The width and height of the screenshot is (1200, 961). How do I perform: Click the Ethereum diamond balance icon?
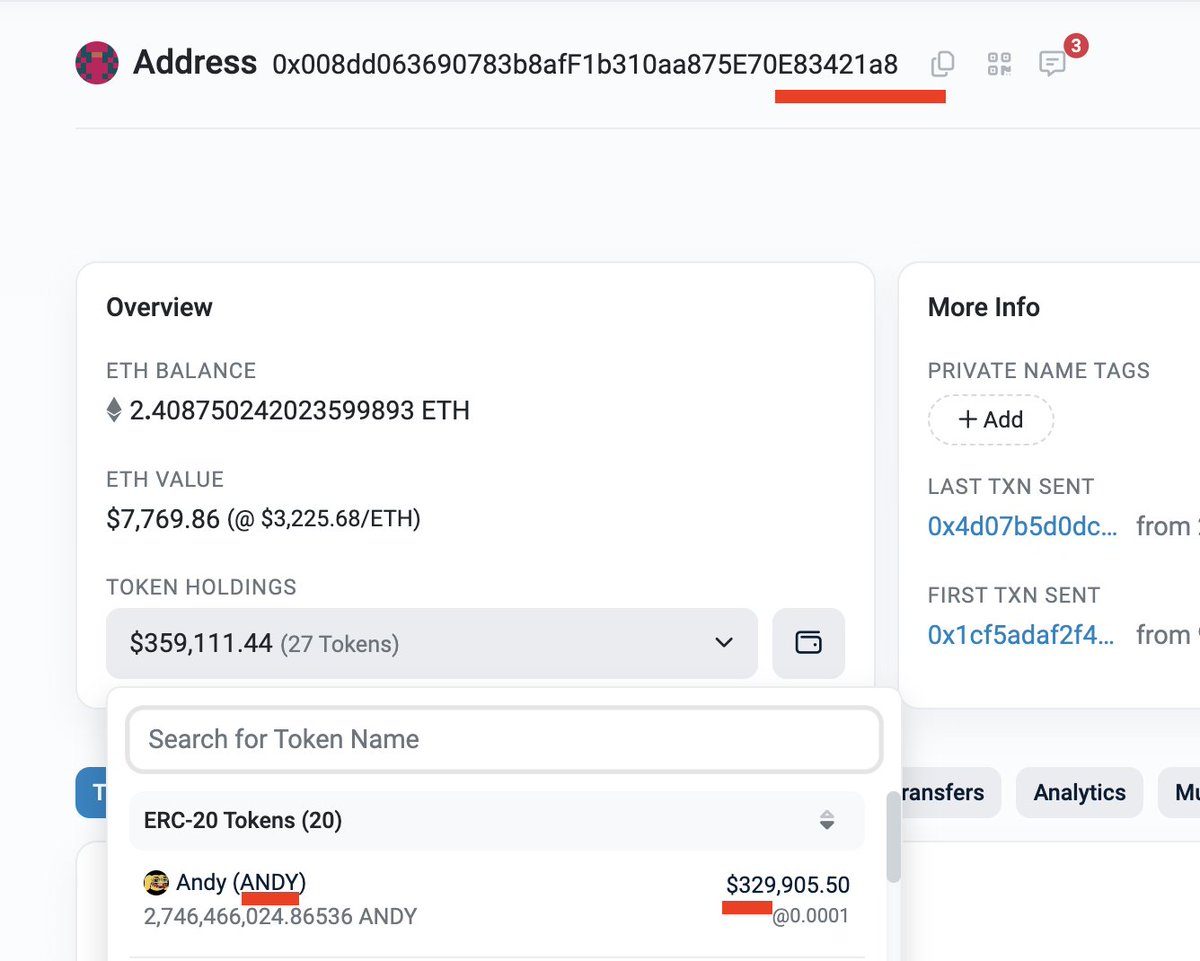(x=114, y=410)
